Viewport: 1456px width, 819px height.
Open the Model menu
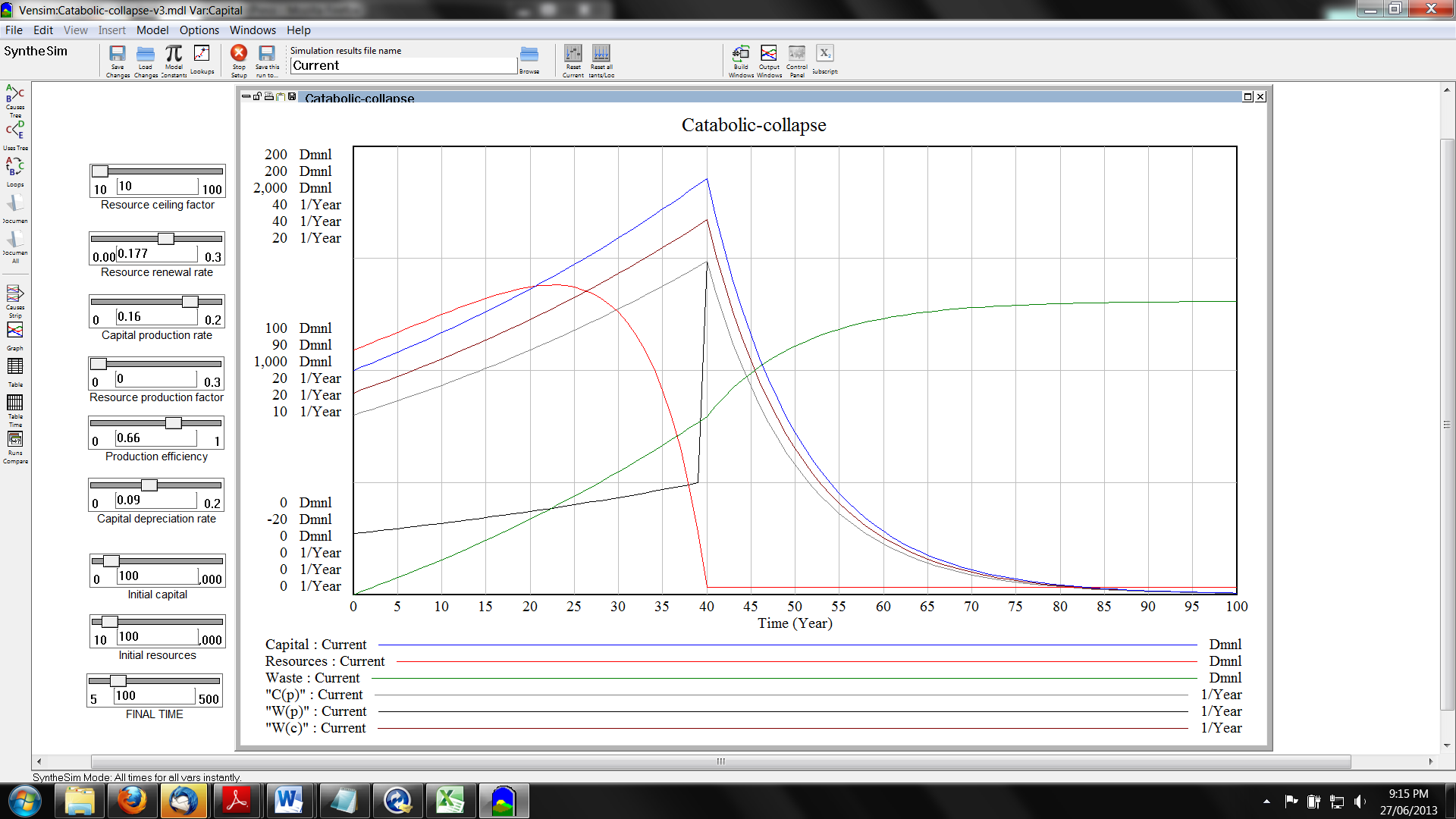(152, 30)
